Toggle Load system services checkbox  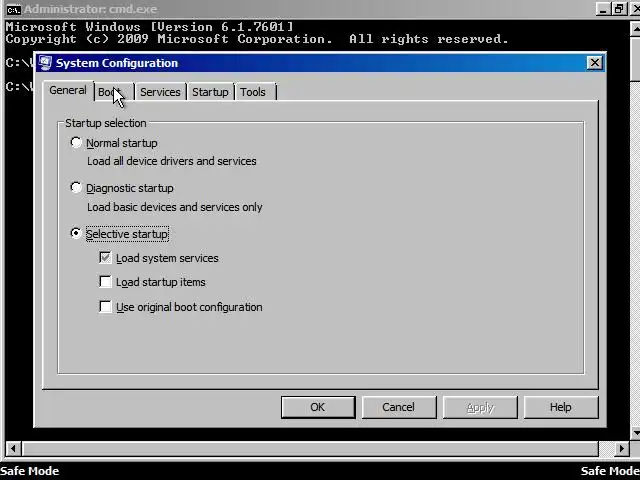click(105, 258)
